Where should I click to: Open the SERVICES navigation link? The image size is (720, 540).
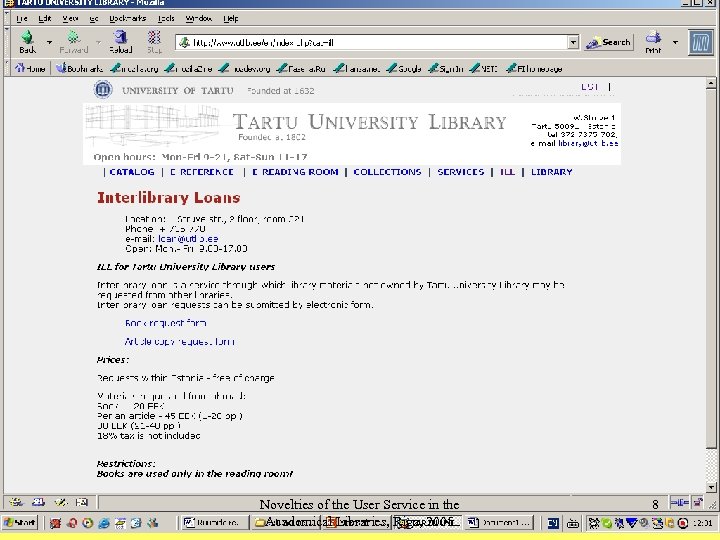coord(461,172)
